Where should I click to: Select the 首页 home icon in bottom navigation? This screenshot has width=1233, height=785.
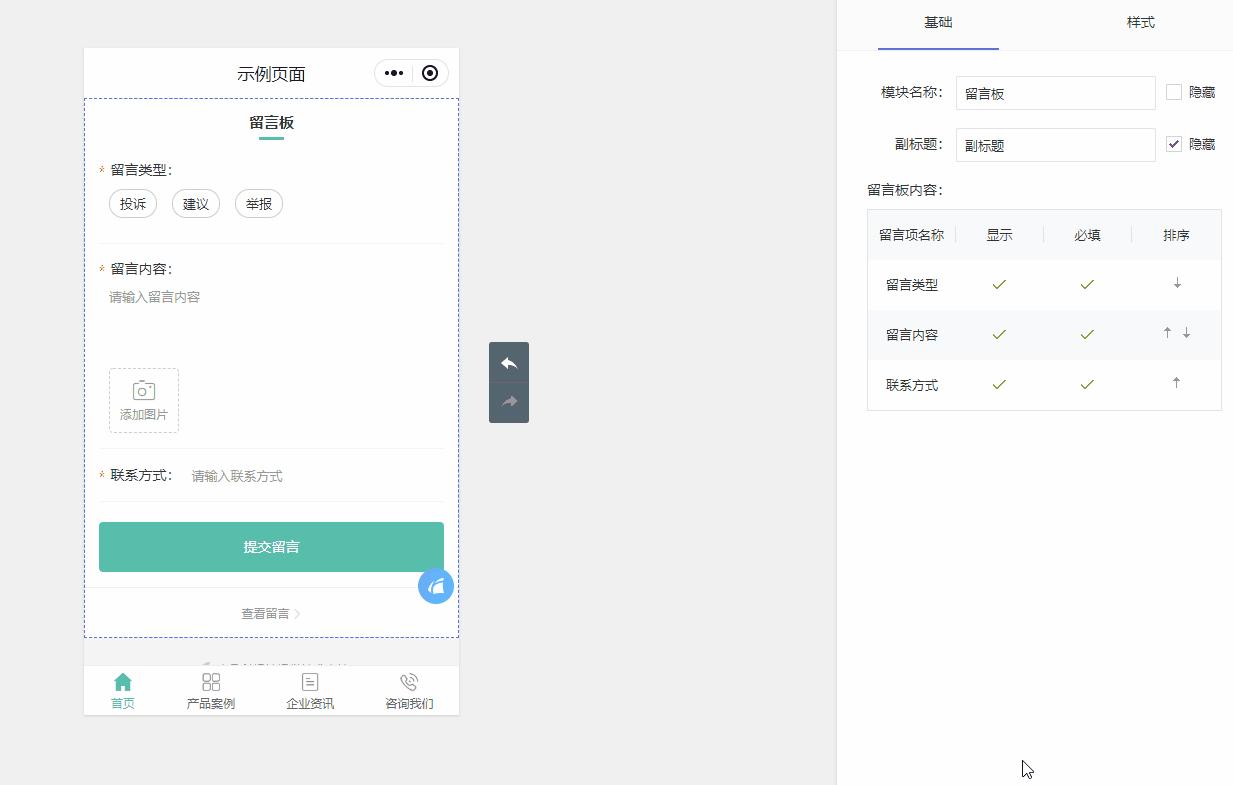point(122,681)
